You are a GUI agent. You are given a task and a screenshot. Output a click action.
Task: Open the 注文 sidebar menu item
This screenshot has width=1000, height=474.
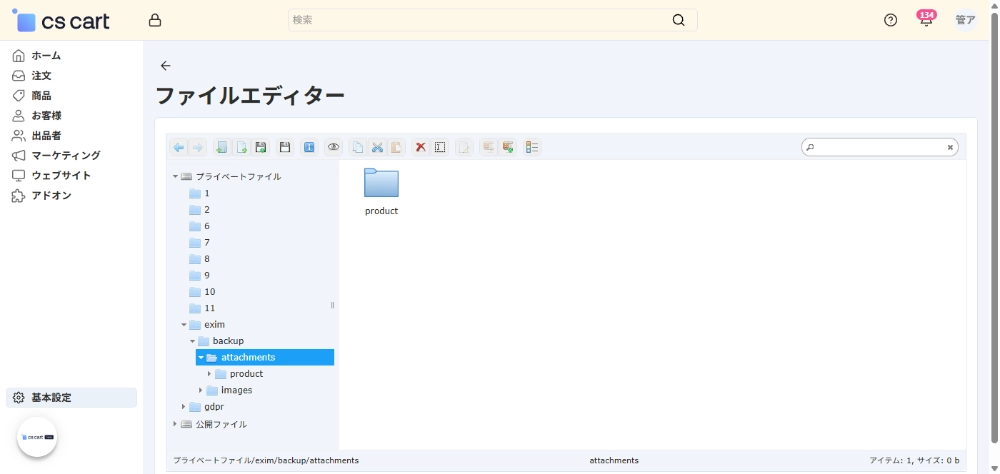point(41,75)
